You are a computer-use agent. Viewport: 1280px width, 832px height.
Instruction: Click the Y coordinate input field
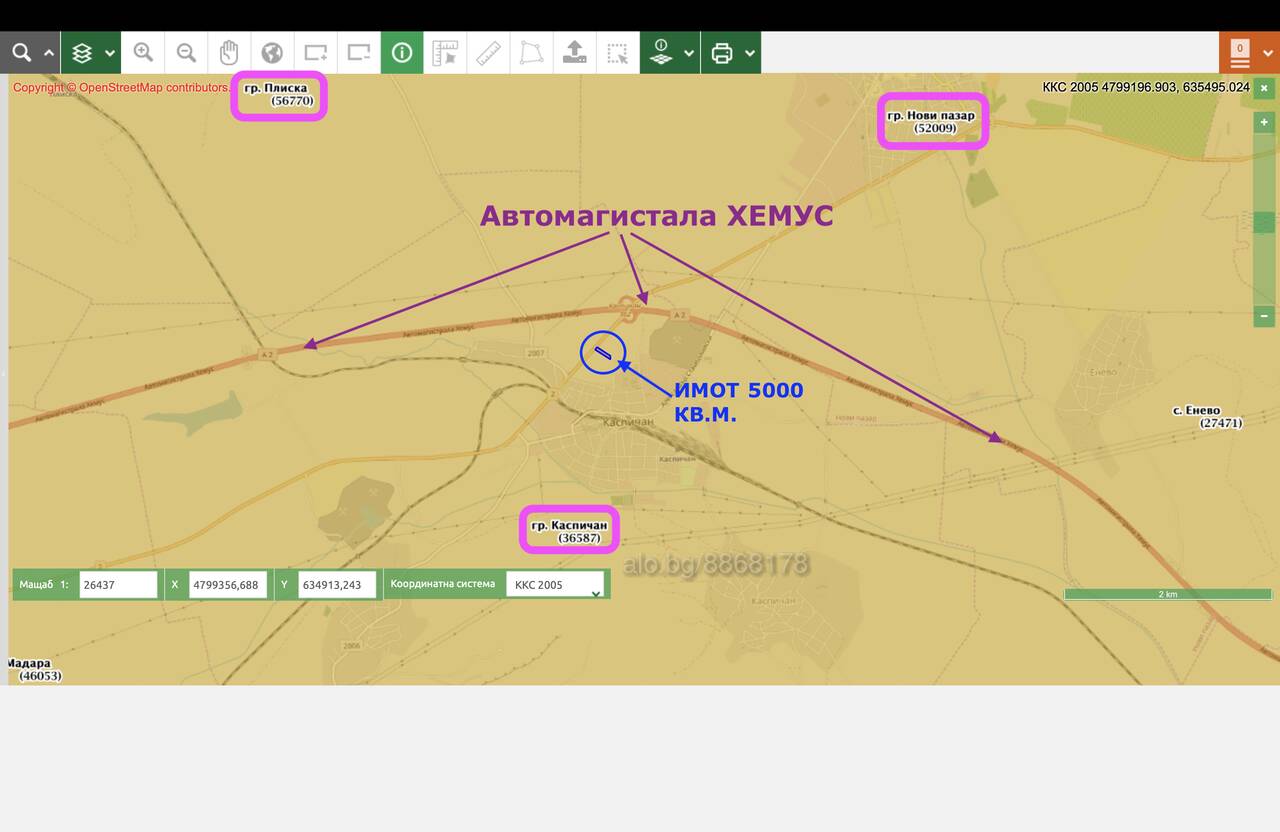coord(337,584)
